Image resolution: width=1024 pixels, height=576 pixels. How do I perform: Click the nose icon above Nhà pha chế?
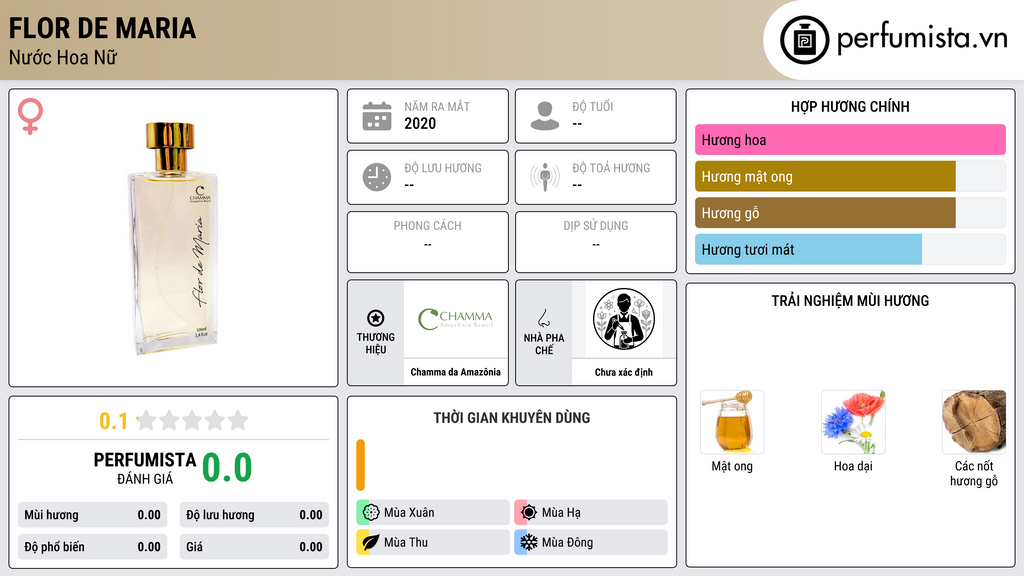tap(543, 318)
